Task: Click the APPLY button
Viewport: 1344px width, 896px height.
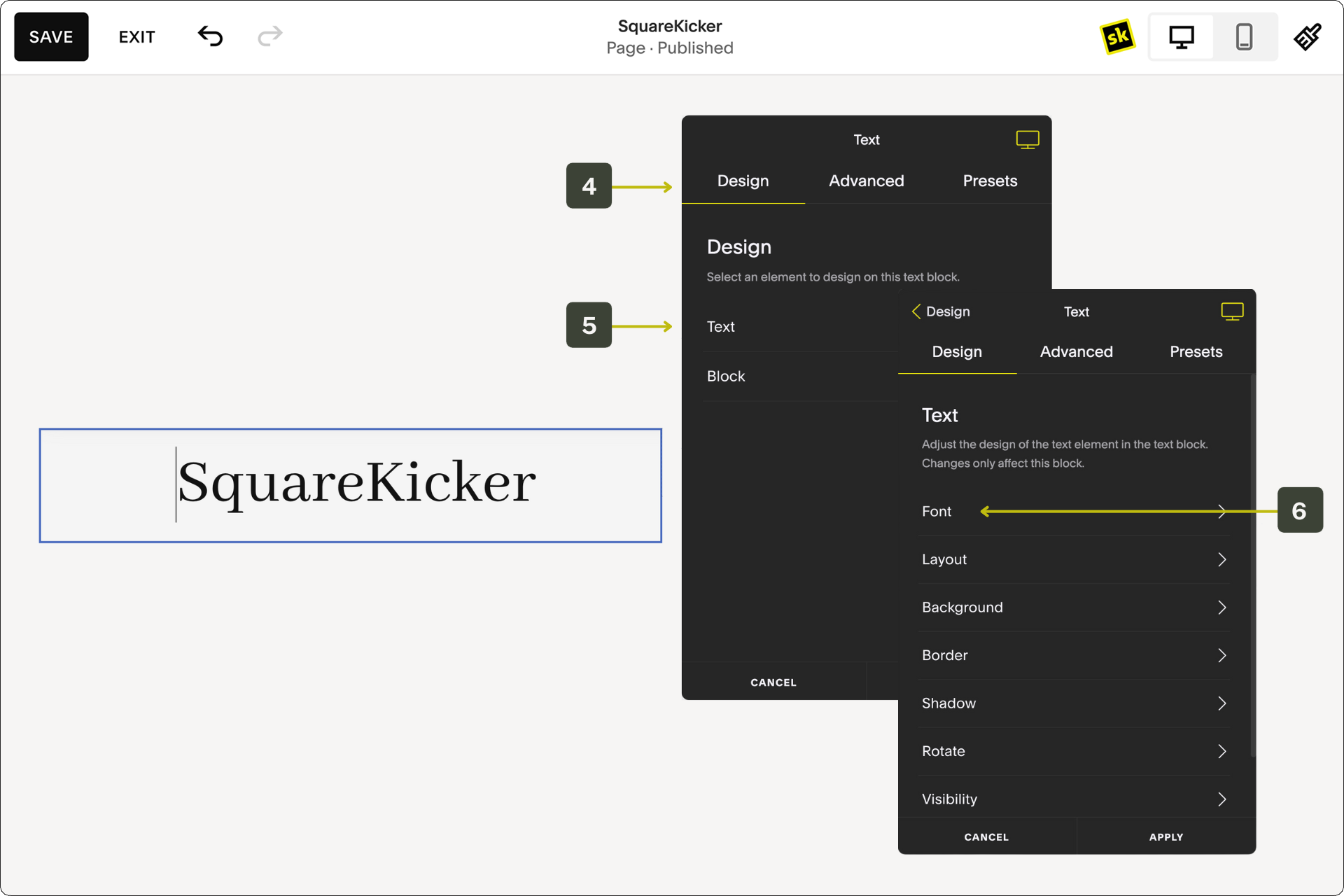Action: click(1166, 837)
